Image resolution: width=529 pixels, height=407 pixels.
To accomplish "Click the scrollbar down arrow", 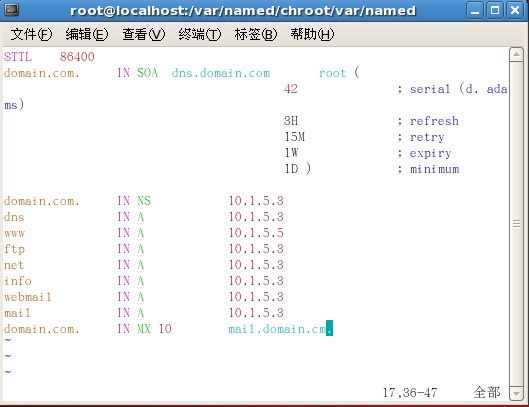I will (516, 394).
